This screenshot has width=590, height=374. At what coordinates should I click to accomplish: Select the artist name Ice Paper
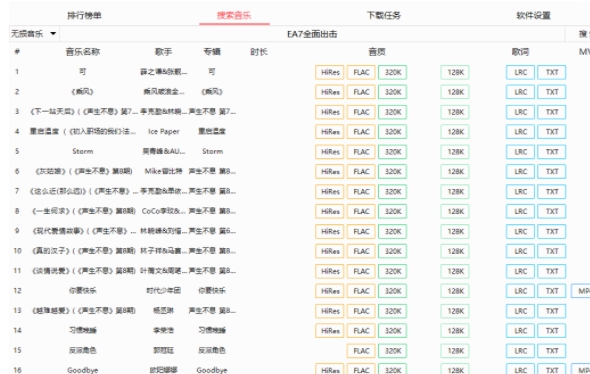tap(164, 131)
